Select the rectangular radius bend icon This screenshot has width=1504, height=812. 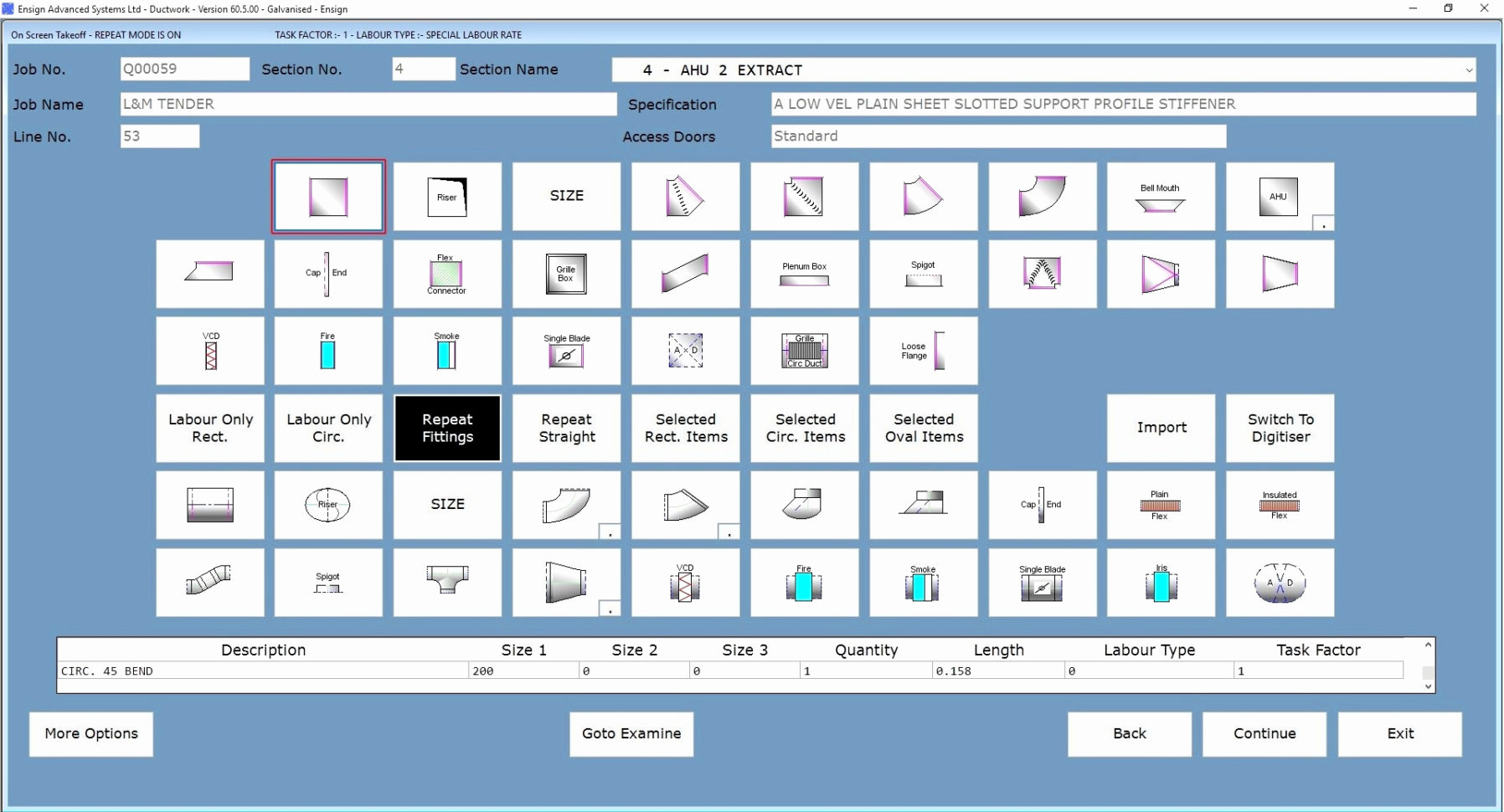(1042, 197)
